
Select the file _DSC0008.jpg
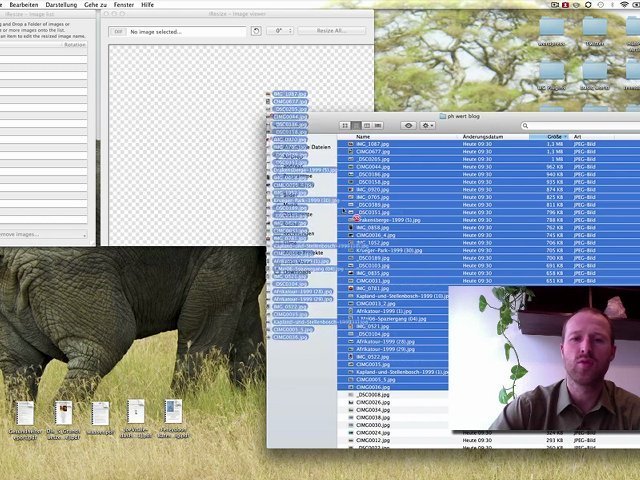tap(373, 395)
